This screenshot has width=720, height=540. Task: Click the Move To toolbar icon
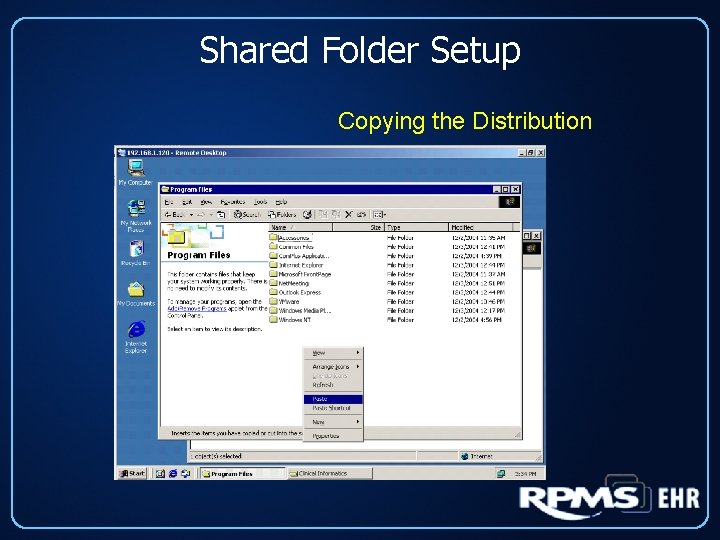[323, 214]
